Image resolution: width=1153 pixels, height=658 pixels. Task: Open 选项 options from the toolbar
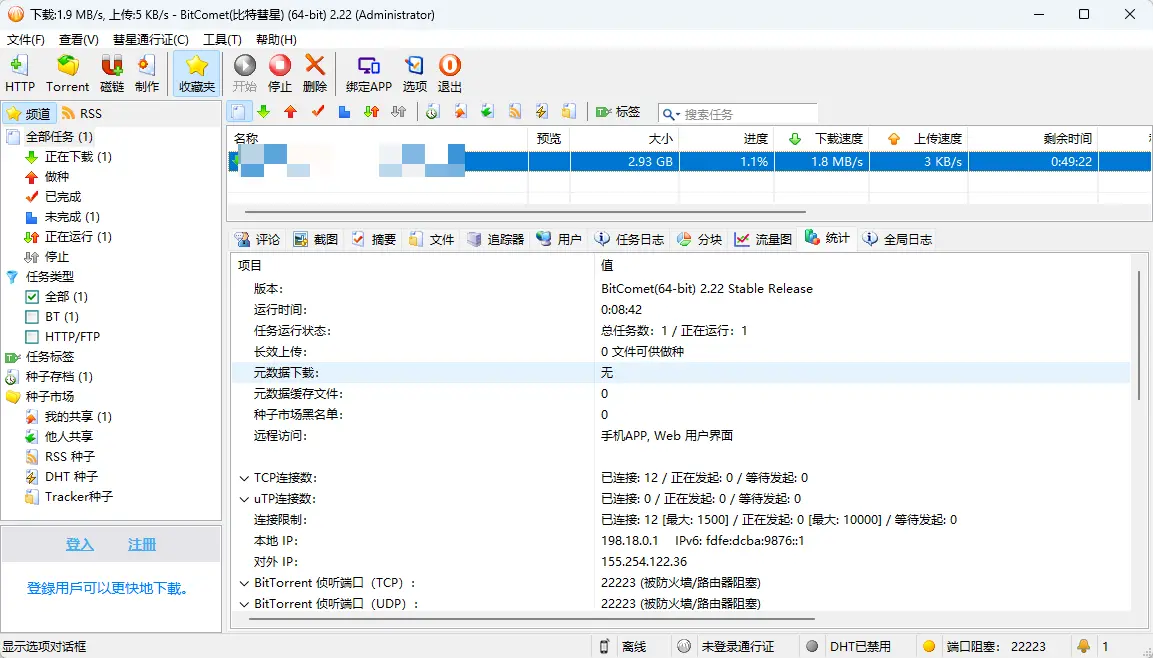point(415,74)
